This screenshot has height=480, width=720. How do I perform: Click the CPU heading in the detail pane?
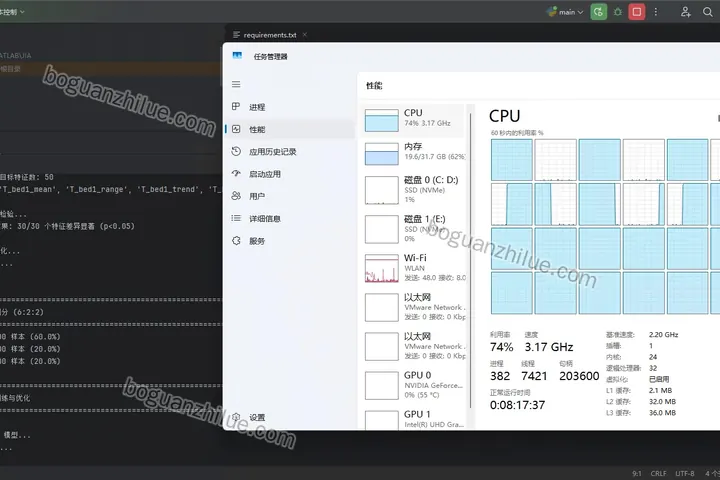[x=504, y=116]
